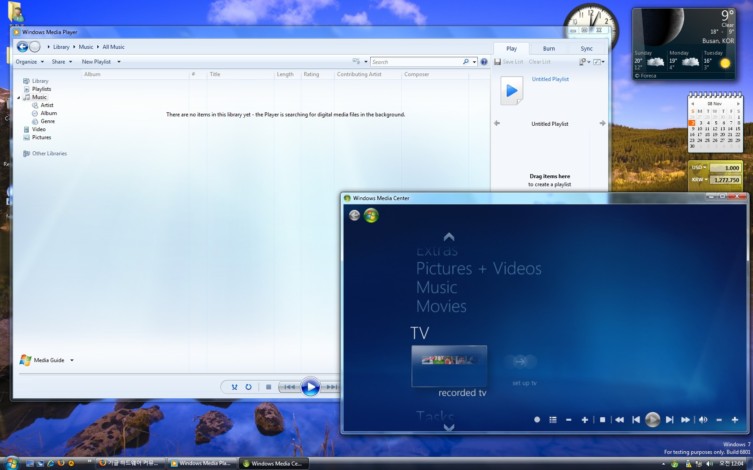Click the set up tv tile
The width and height of the screenshot is (753, 470).
coord(524,370)
